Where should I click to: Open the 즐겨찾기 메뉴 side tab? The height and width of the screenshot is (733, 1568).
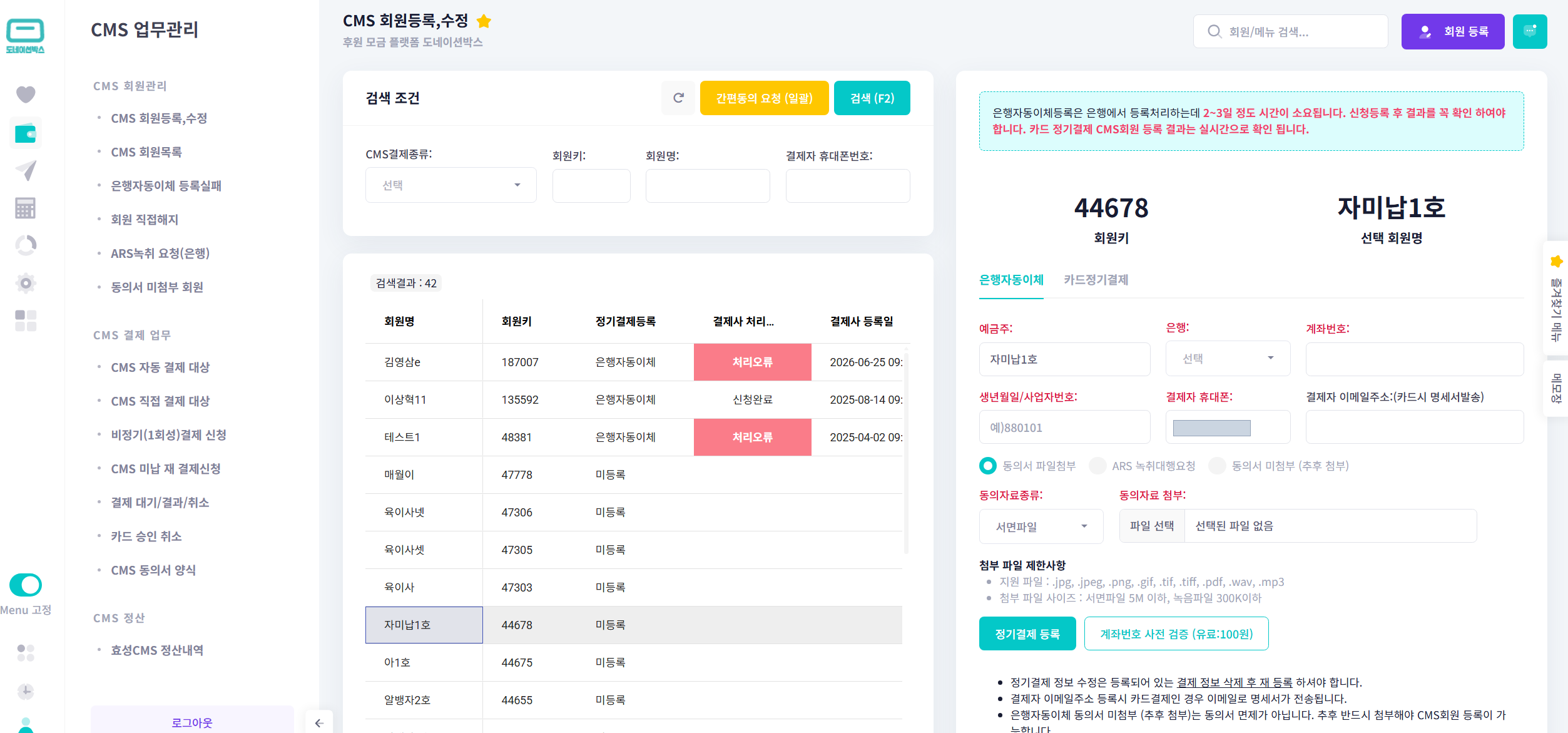[x=1556, y=298]
